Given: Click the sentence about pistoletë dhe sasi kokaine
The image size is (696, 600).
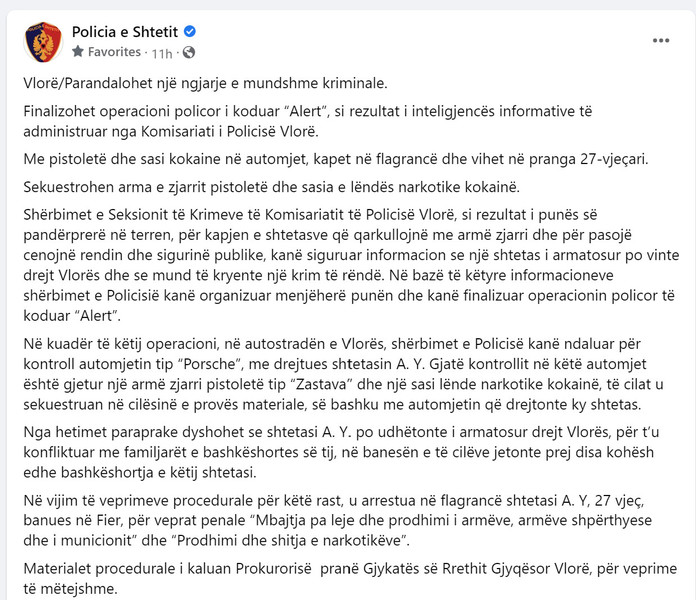Looking at the screenshot, I should pos(336,159).
